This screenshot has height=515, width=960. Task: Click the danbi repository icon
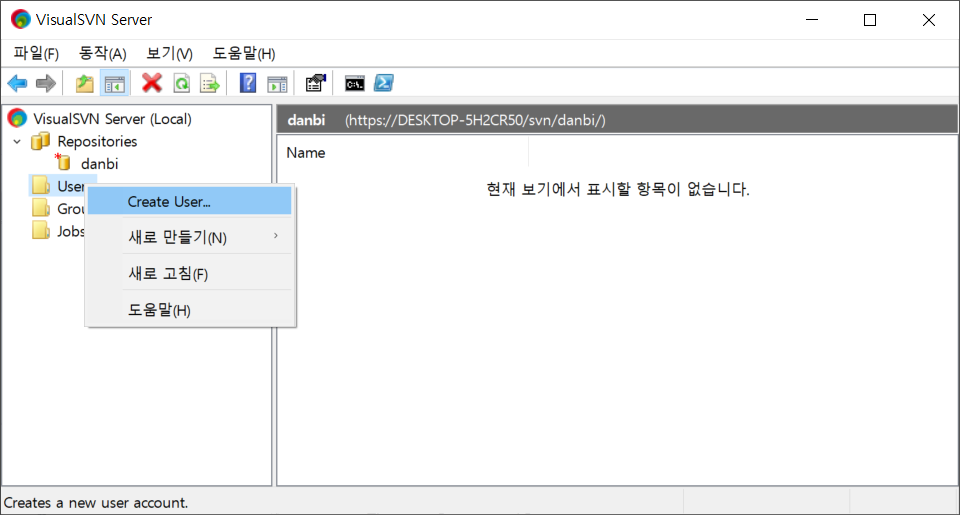coord(63,162)
